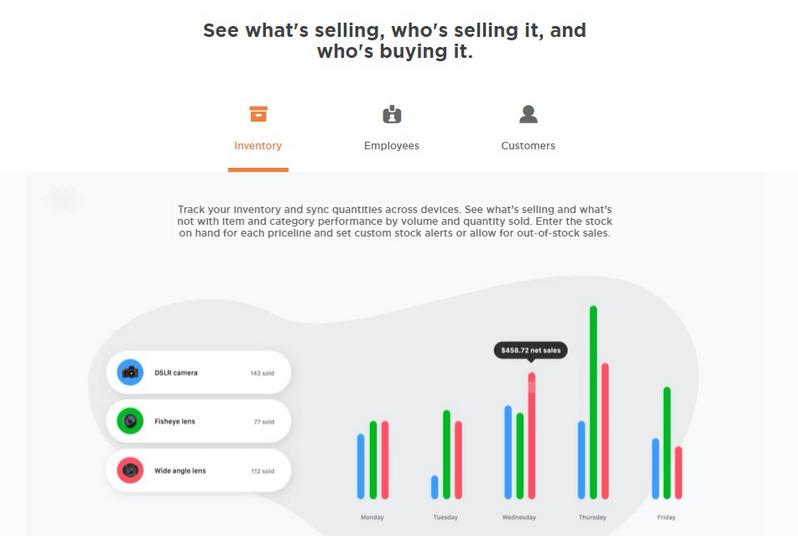Viewport: 798px width, 536px height.
Task: Click Thursday's tallest green bar
Action: (x=593, y=402)
